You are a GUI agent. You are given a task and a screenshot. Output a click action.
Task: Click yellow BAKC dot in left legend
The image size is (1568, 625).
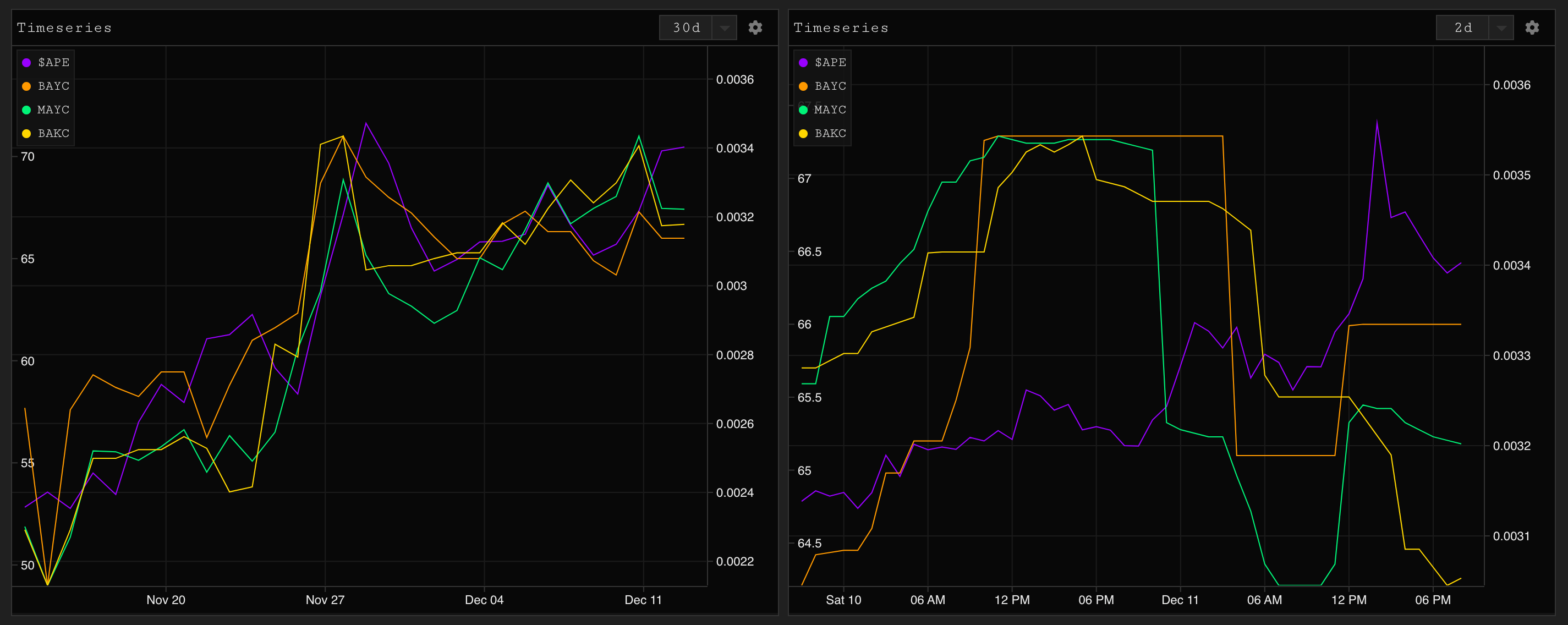point(26,133)
